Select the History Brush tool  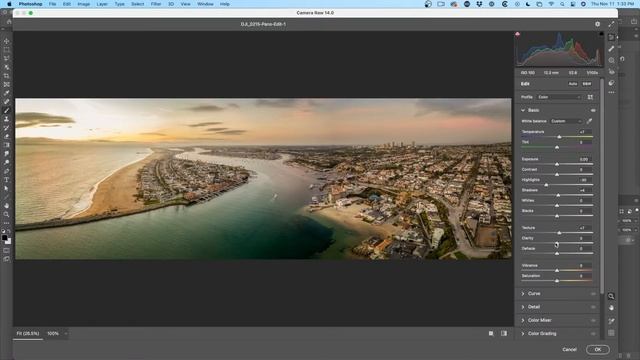(7, 128)
